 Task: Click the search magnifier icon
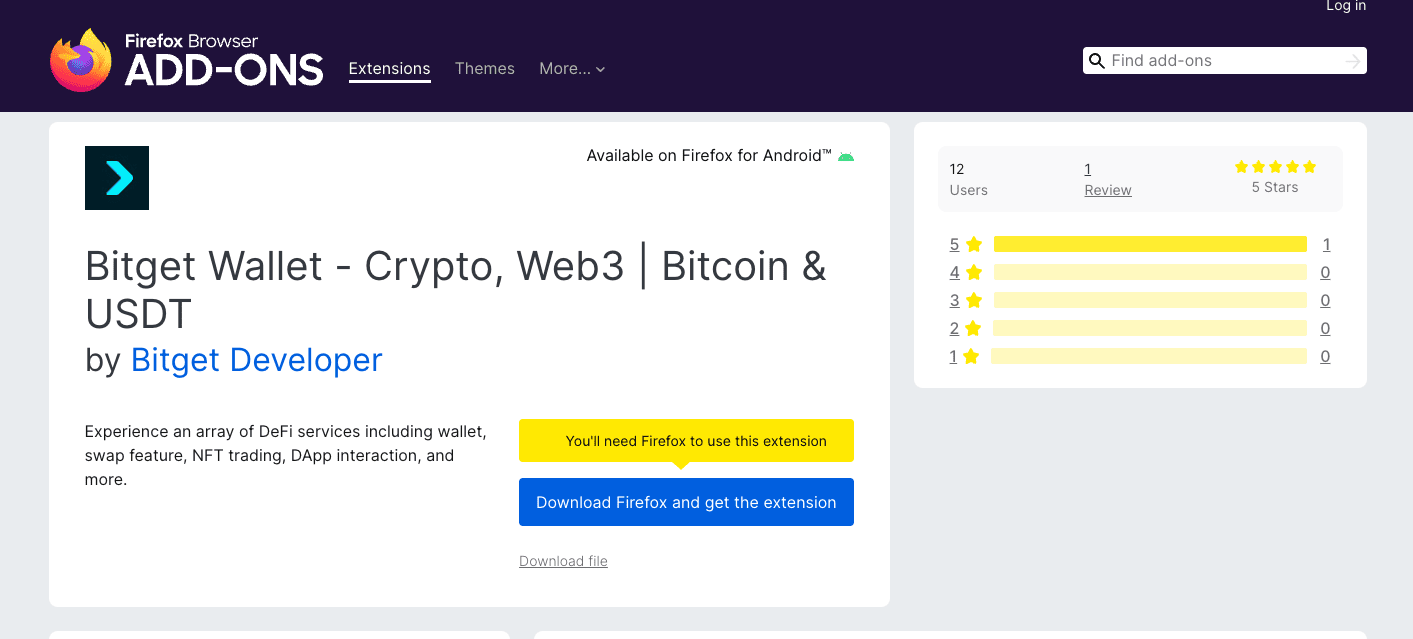pyautogui.click(x=1097, y=61)
